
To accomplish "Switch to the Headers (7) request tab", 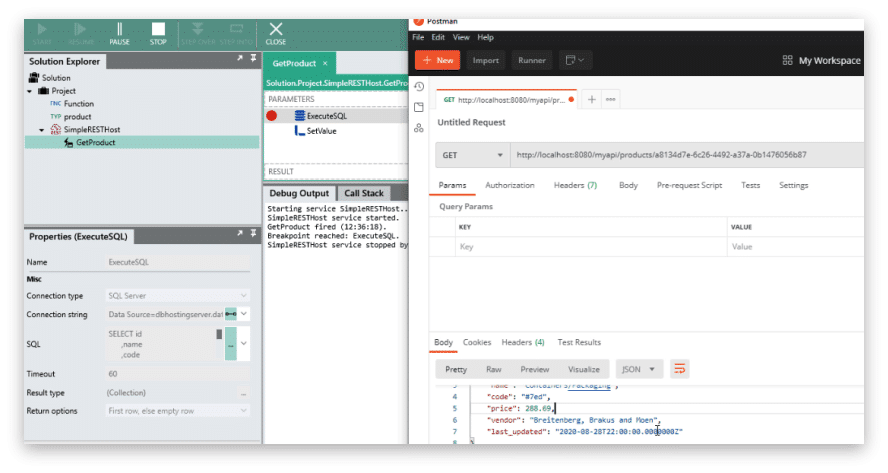I will pyautogui.click(x=575, y=185).
